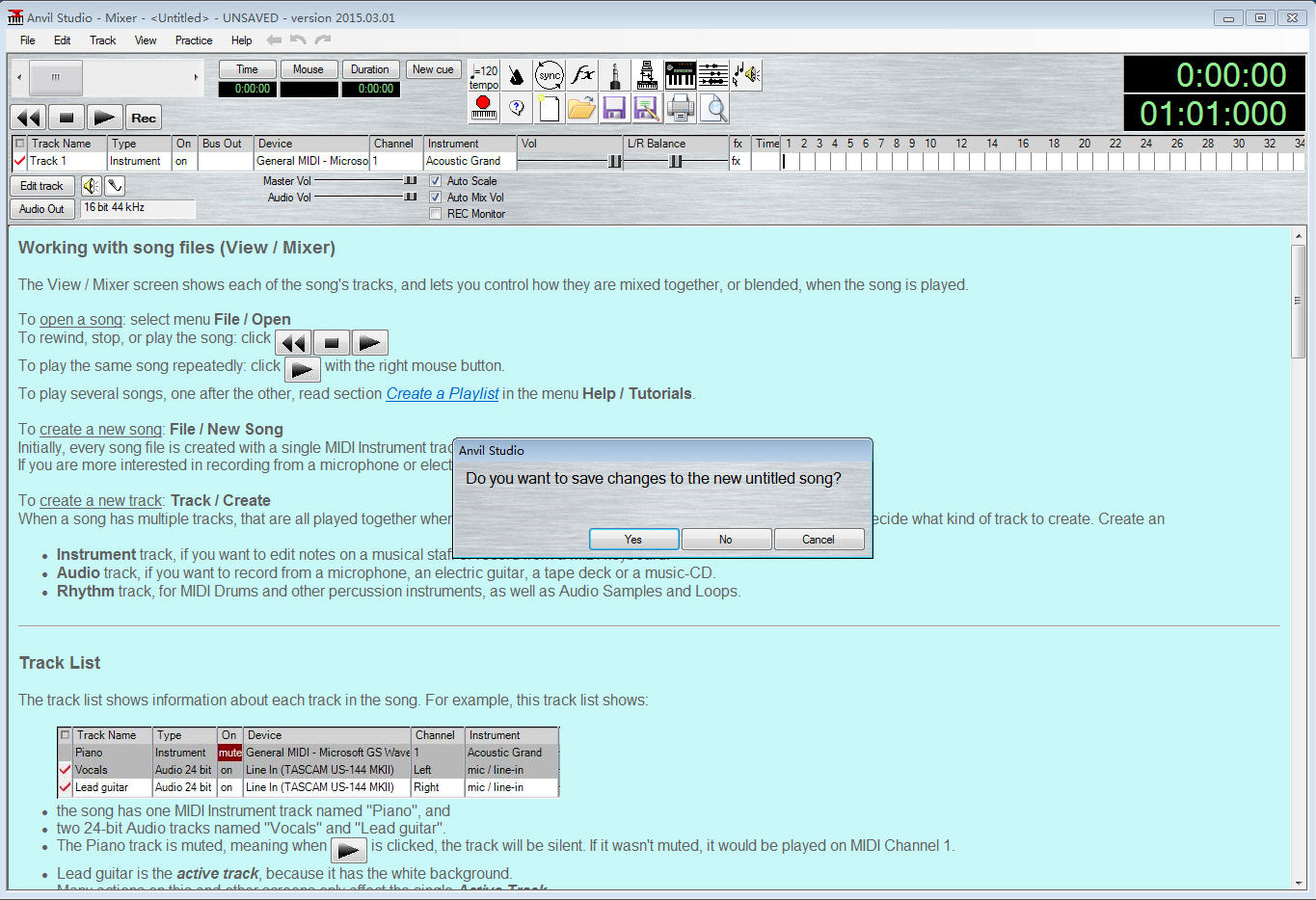The image size is (1316, 900).
Task: Open the fx effects icon in toolbar
Action: pos(582,76)
